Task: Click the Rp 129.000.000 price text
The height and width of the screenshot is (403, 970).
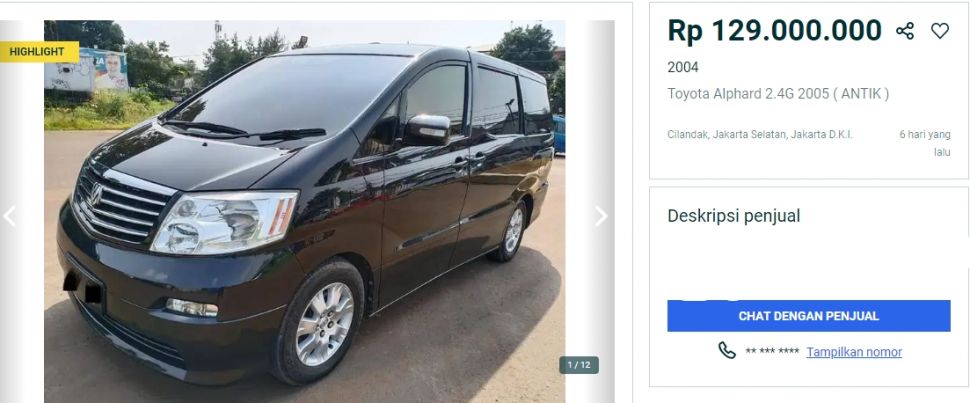Action: pyautogui.click(x=775, y=30)
